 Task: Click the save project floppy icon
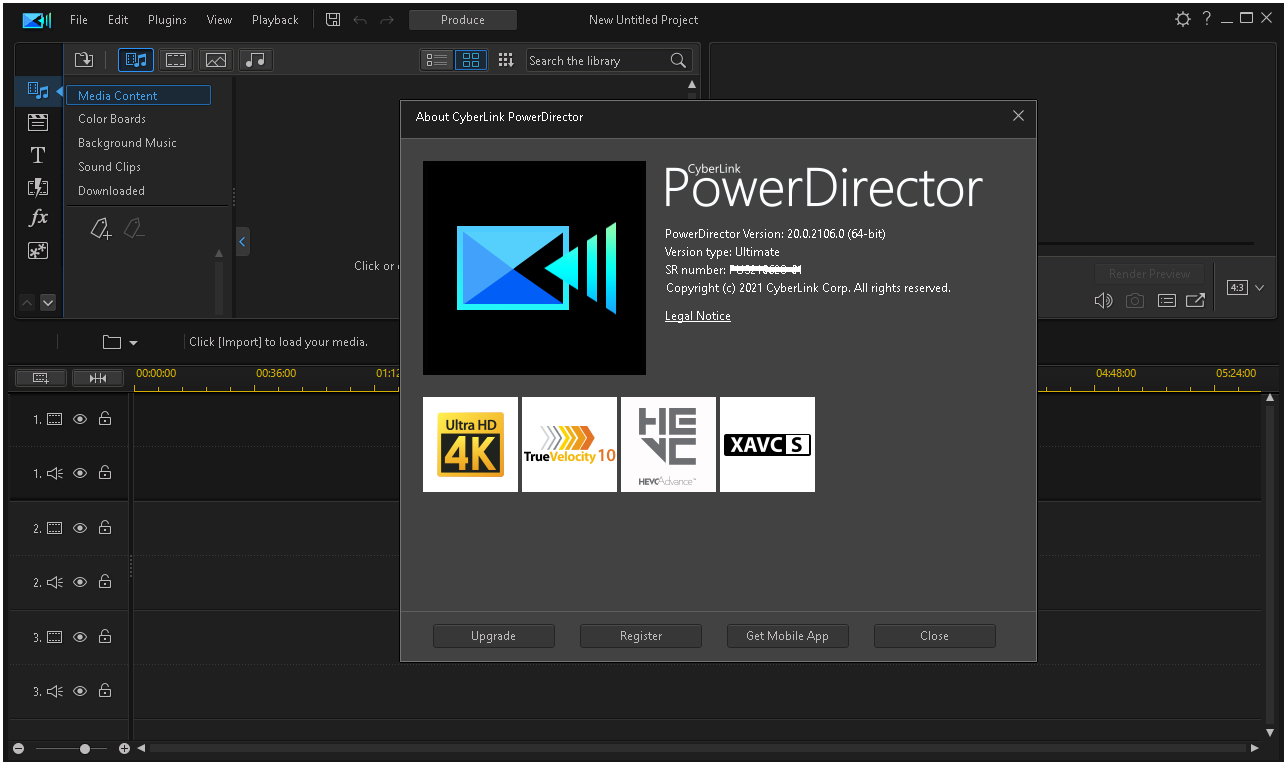pos(333,19)
